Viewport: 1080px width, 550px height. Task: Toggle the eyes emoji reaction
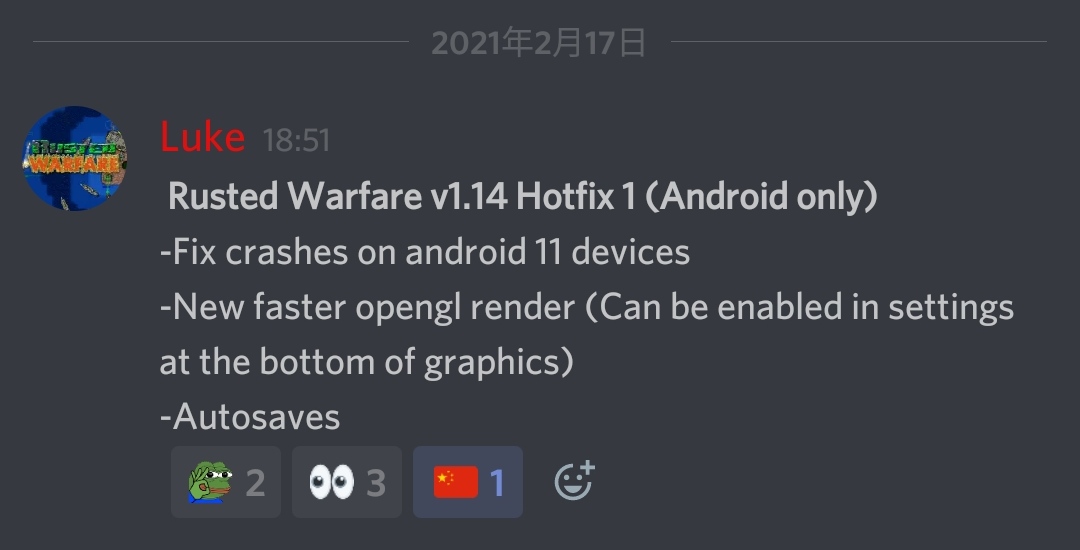click(x=346, y=482)
